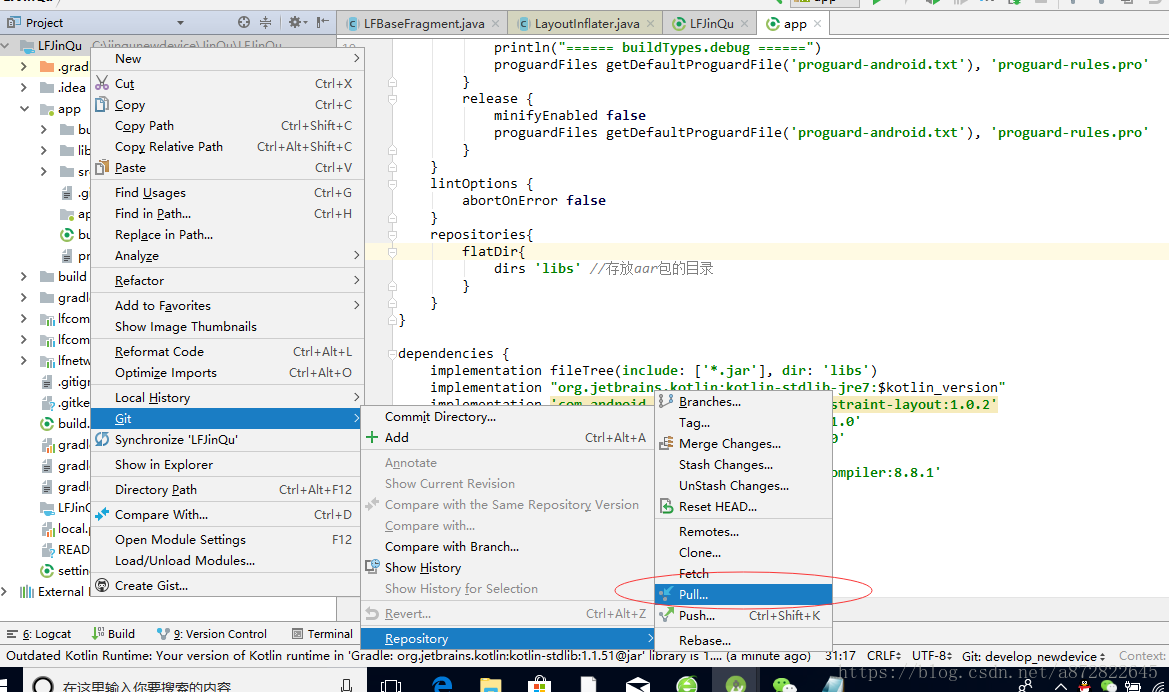The height and width of the screenshot is (692, 1169).
Task: Choose Copy Relative Path menu entry
Action: 227,146
